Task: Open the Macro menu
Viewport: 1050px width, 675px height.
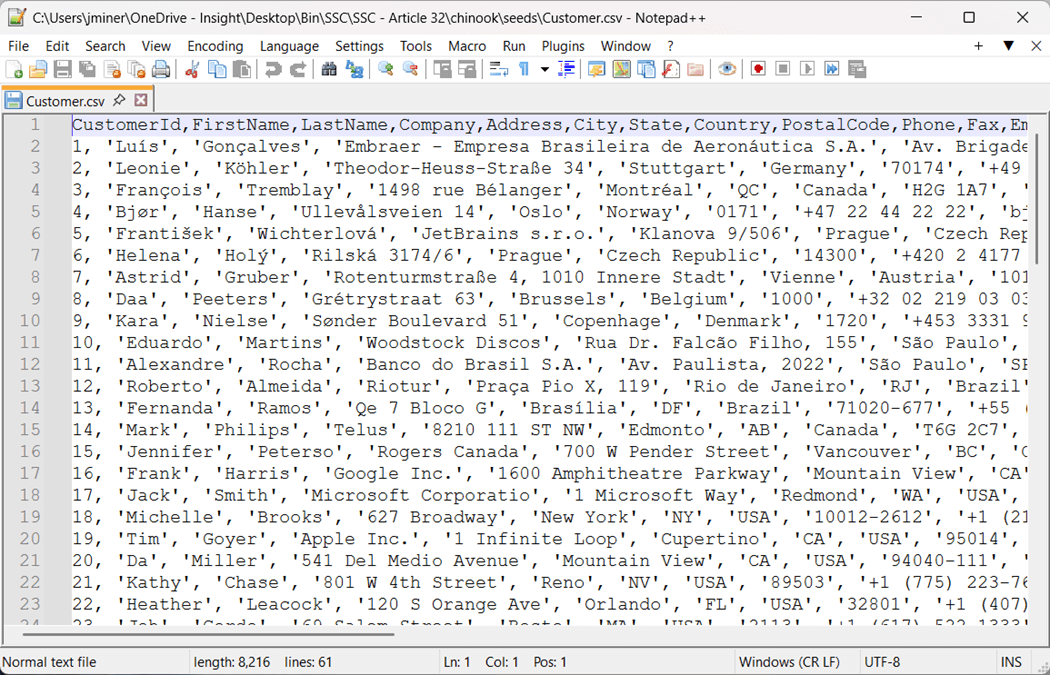Action: (467, 46)
